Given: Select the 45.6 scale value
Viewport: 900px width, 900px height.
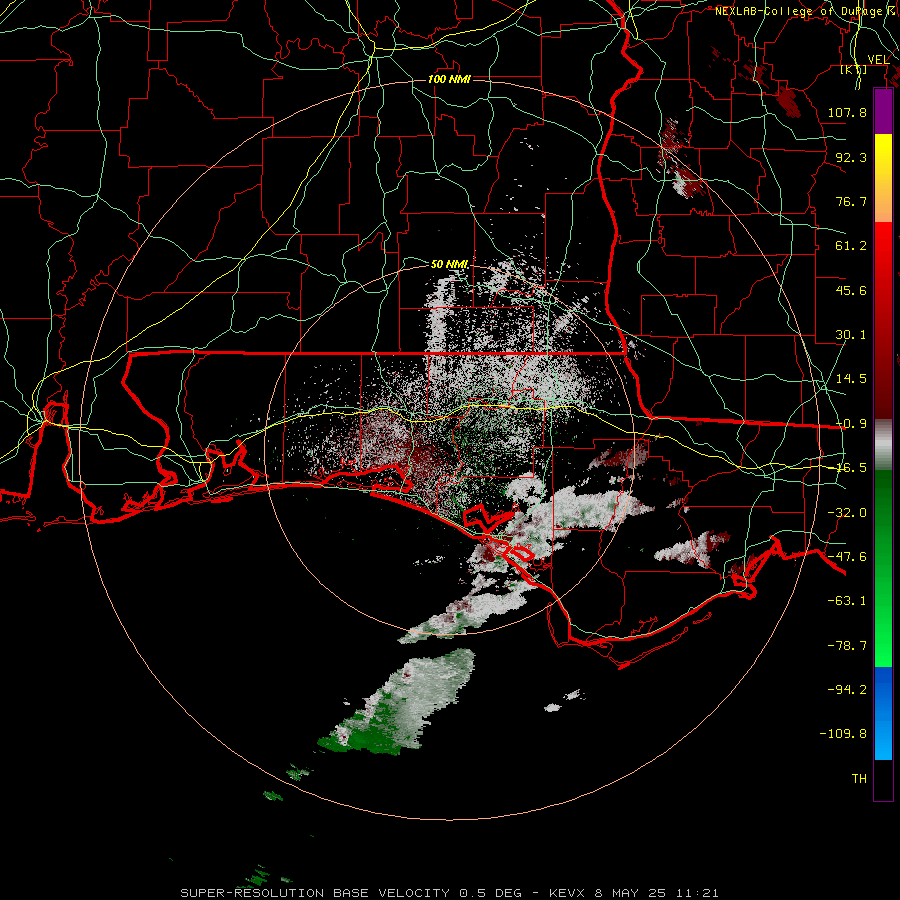Looking at the screenshot, I should [851, 290].
